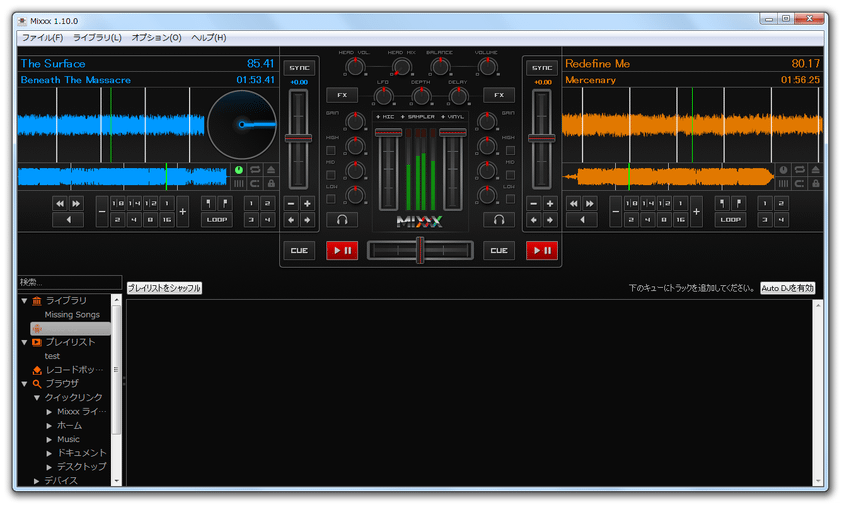Image resolution: width=844 pixels, height=505 pixels.
Task: Click the crossfader slider handle
Action: [x=420, y=250]
